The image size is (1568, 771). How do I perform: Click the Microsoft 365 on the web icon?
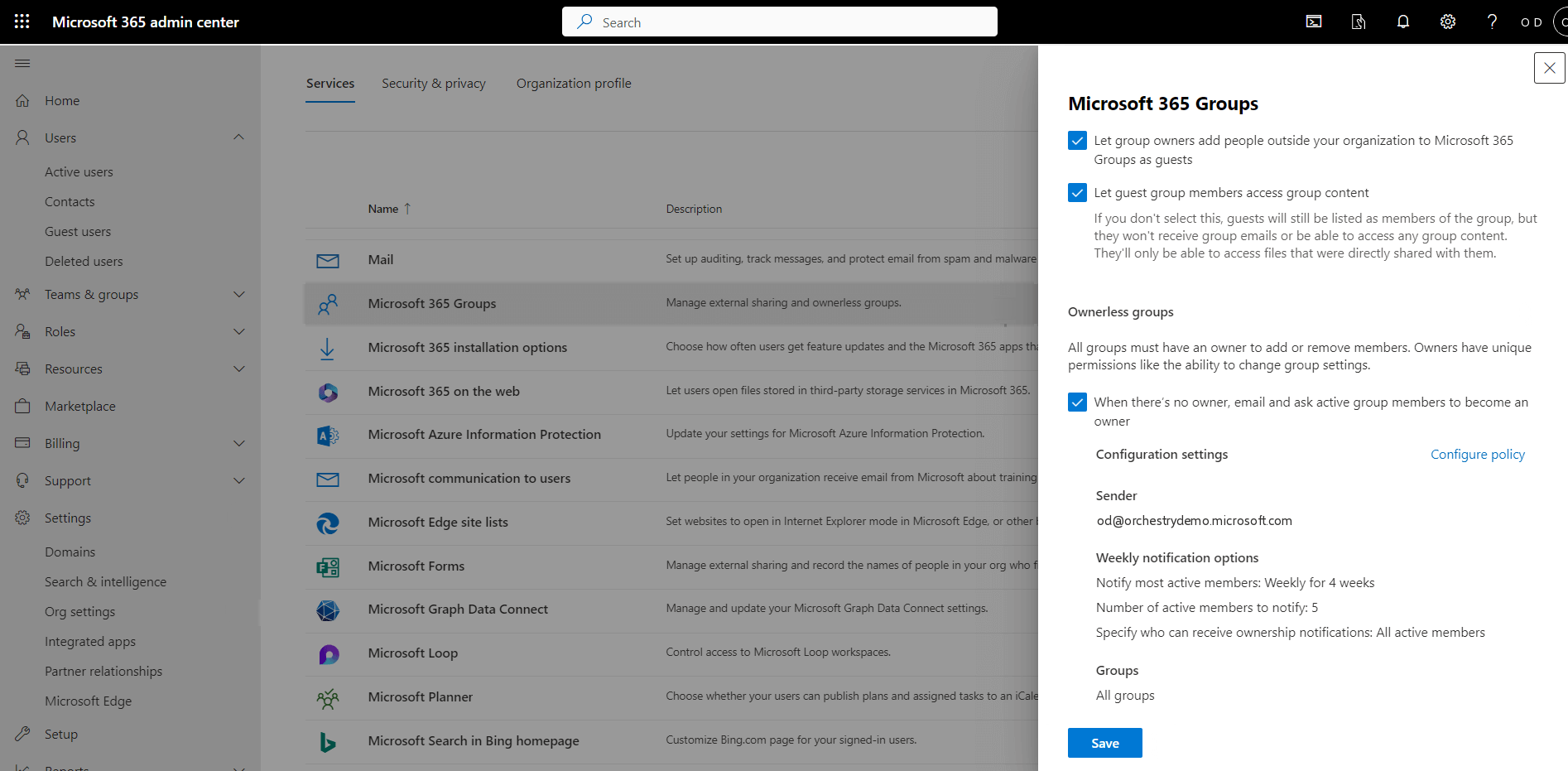click(x=328, y=392)
